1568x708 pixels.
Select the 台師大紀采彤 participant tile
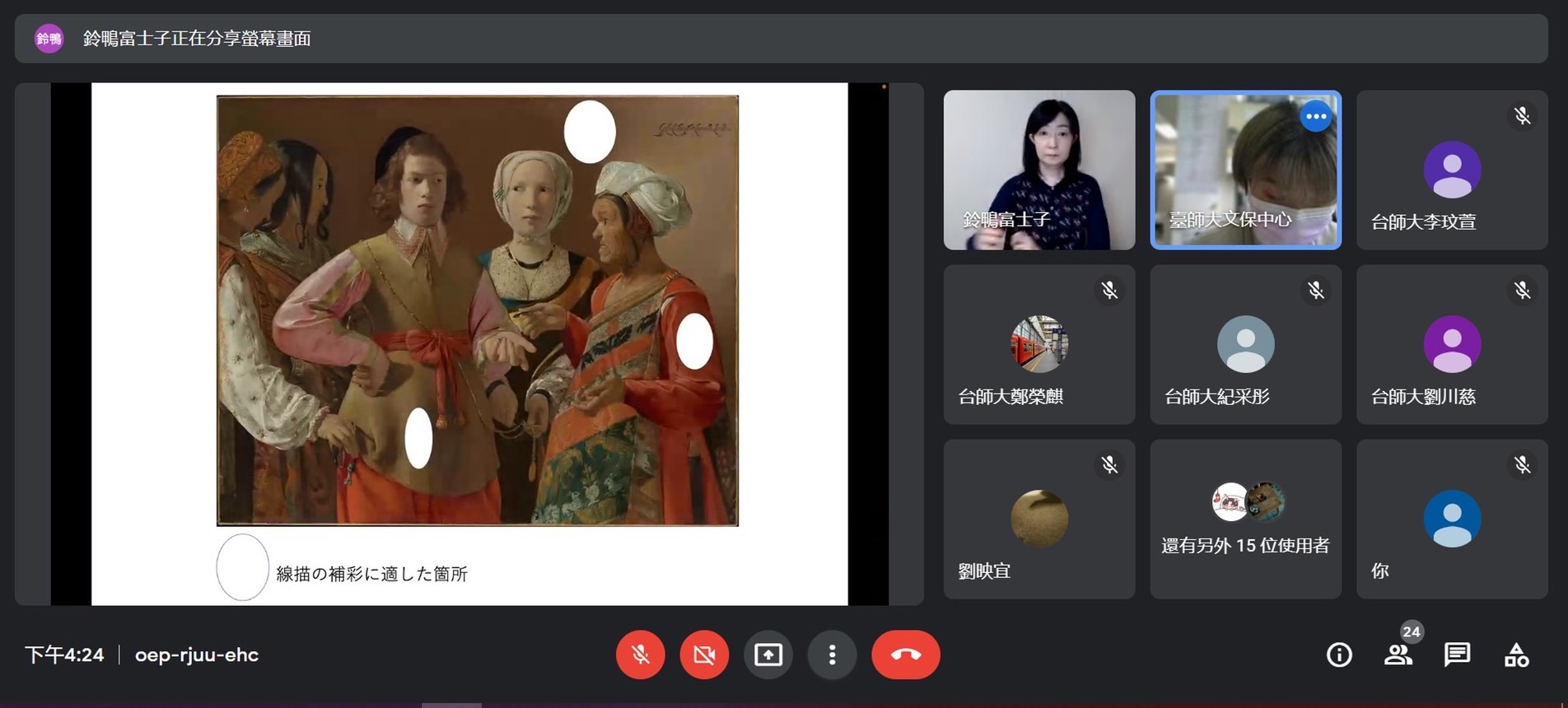pos(1245,344)
